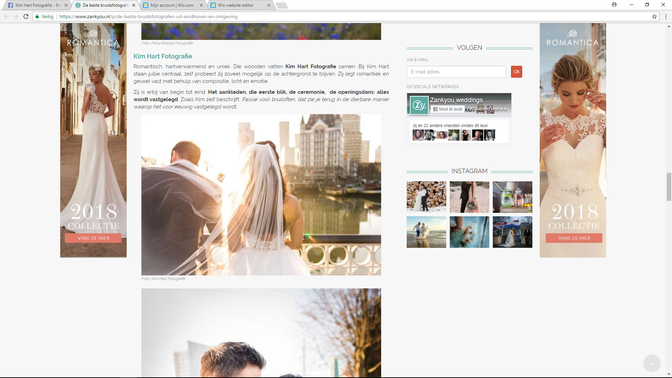This screenshot has width=672, height=378.
Task: Open the Chrome profile icon
Action: [x=614, y=5]
